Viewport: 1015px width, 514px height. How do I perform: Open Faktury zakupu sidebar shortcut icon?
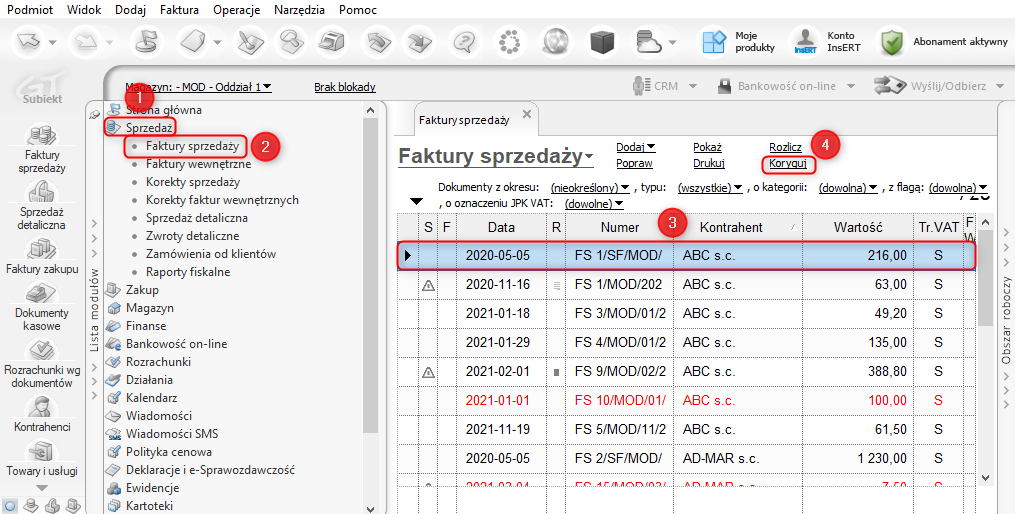(42, 249)
